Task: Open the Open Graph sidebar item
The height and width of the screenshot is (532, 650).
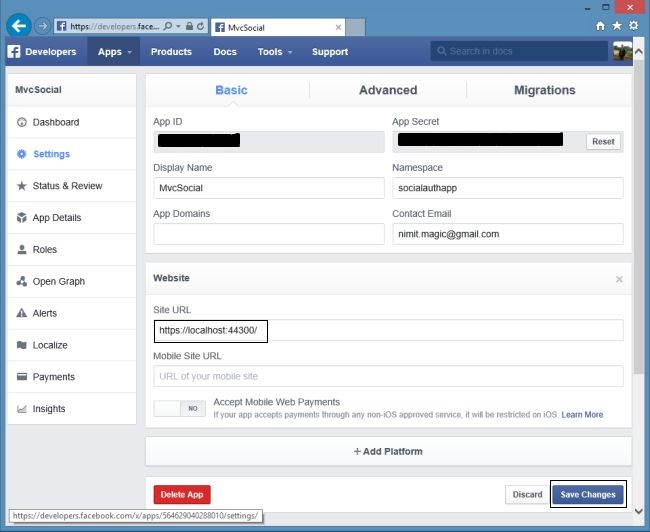Action: (x=72, y=282)
